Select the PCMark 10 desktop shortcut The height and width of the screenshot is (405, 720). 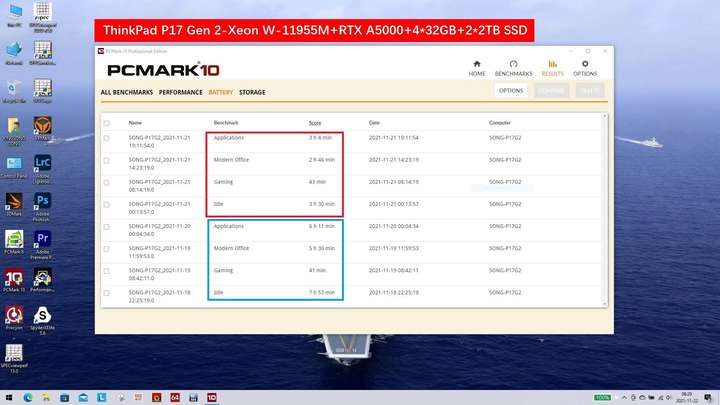click(x=14, y=281)
